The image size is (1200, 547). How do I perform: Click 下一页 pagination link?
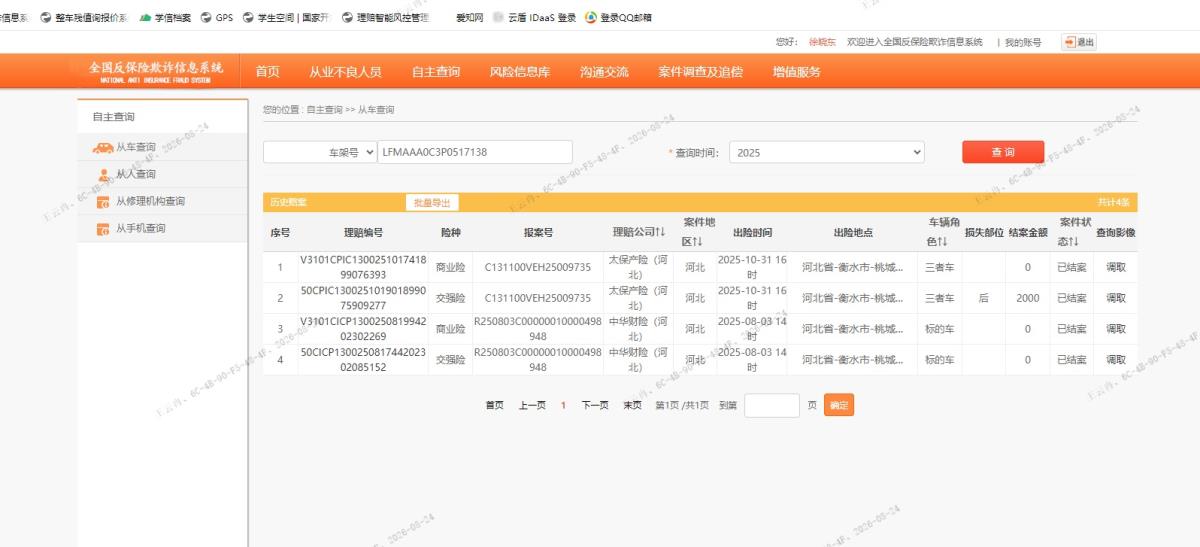click(595, 405)
